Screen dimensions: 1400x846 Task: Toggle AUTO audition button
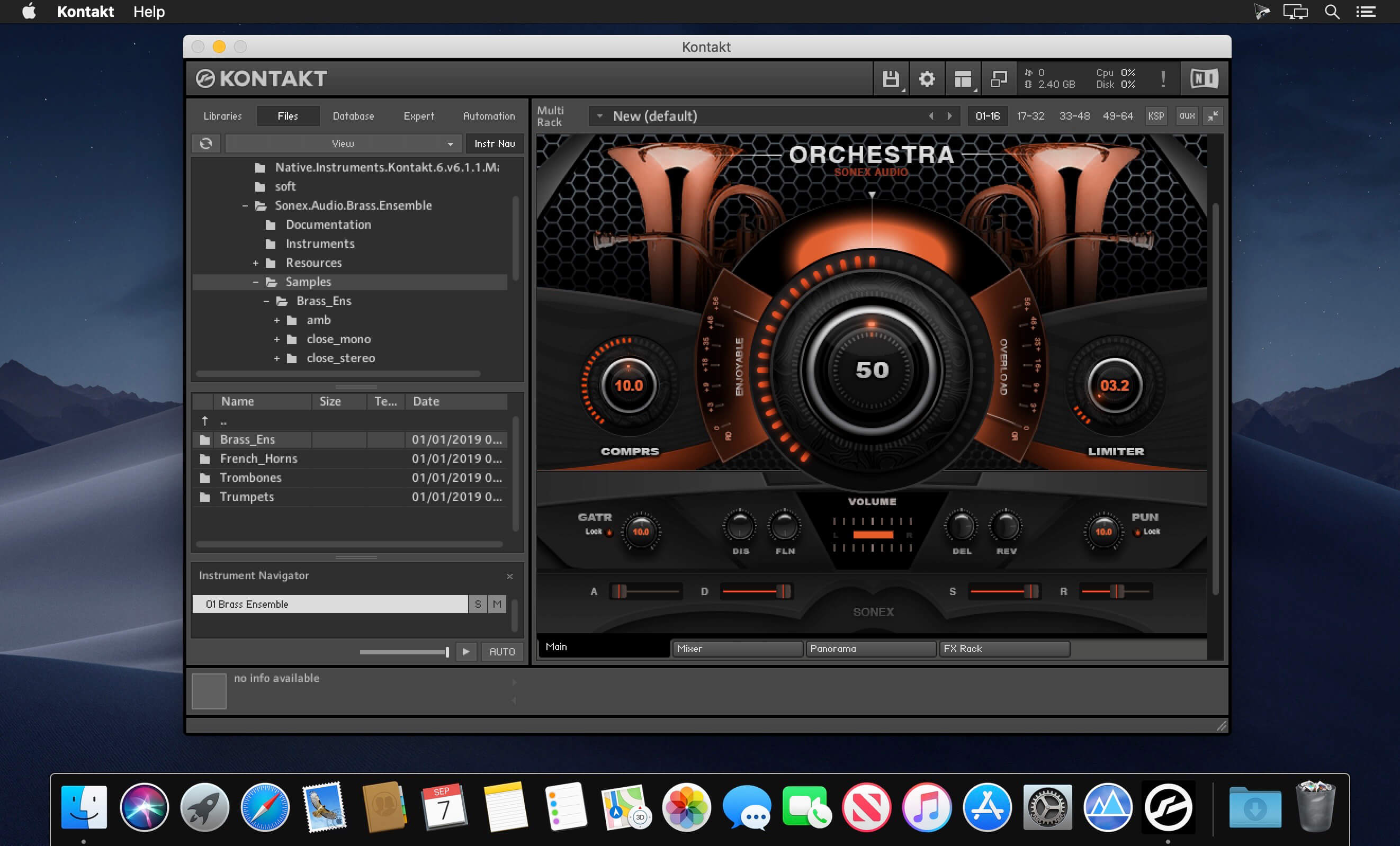coord(502,652)
